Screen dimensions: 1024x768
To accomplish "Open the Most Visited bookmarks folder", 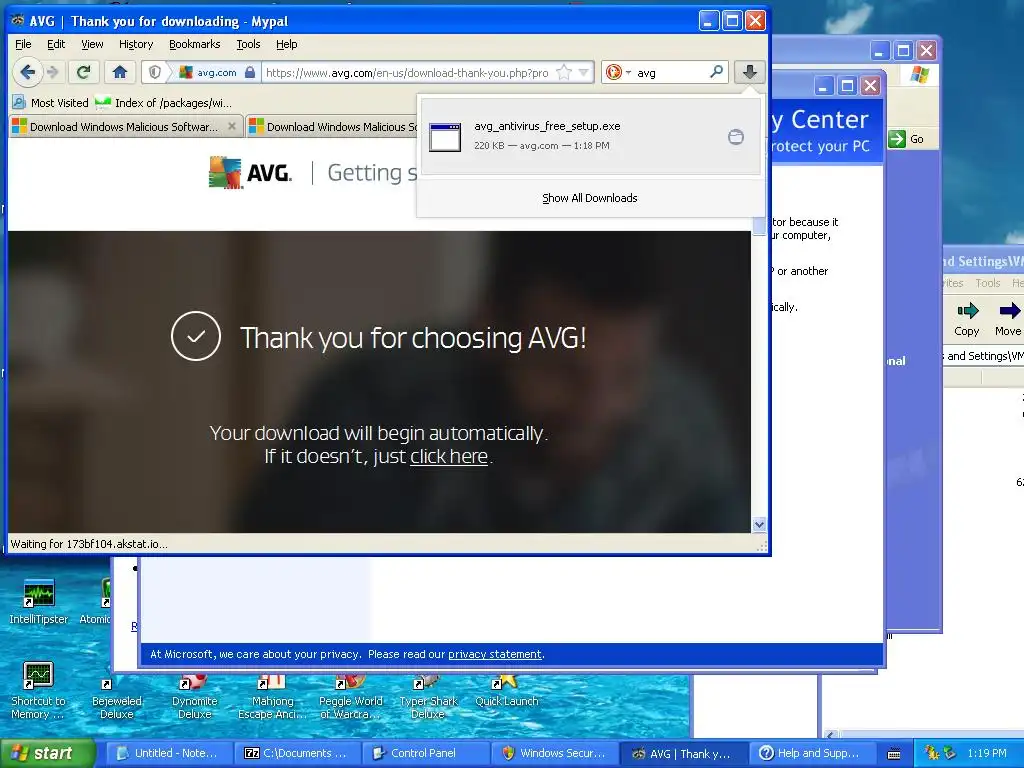I will coord(50,103).
